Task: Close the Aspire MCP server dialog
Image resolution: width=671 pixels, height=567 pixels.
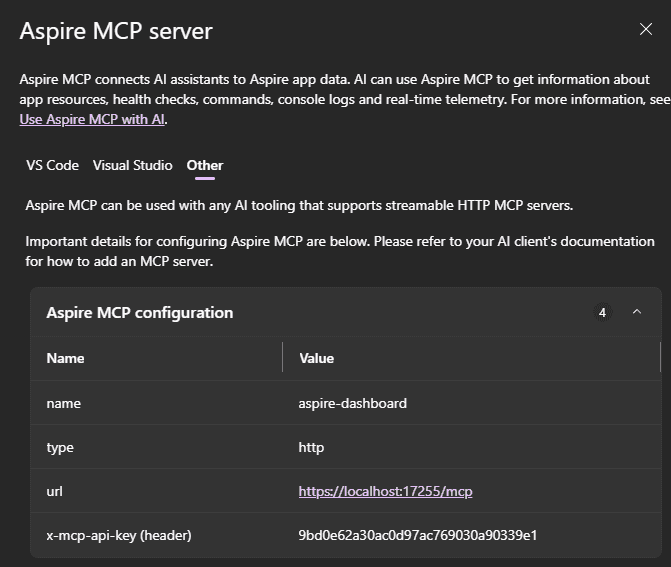Action: tap(645, 30)
